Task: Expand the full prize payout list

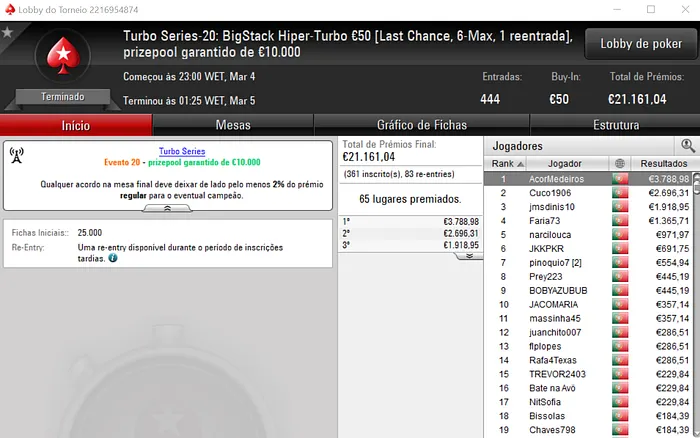Action: tap(469, 256)
